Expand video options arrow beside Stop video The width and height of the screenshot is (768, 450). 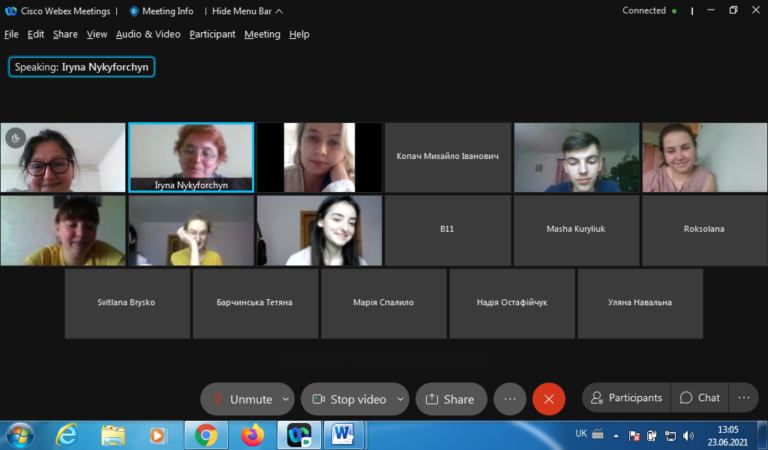400,399
